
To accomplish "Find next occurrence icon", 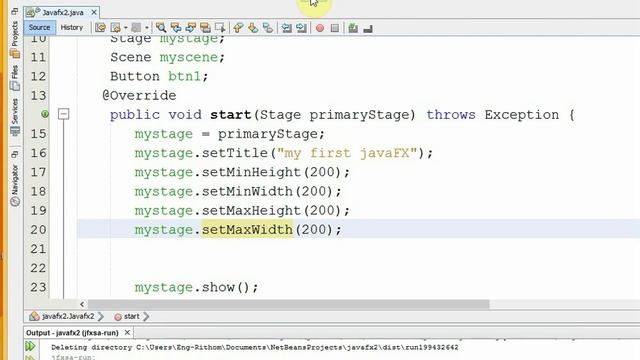I will click(x=191, y=28).
